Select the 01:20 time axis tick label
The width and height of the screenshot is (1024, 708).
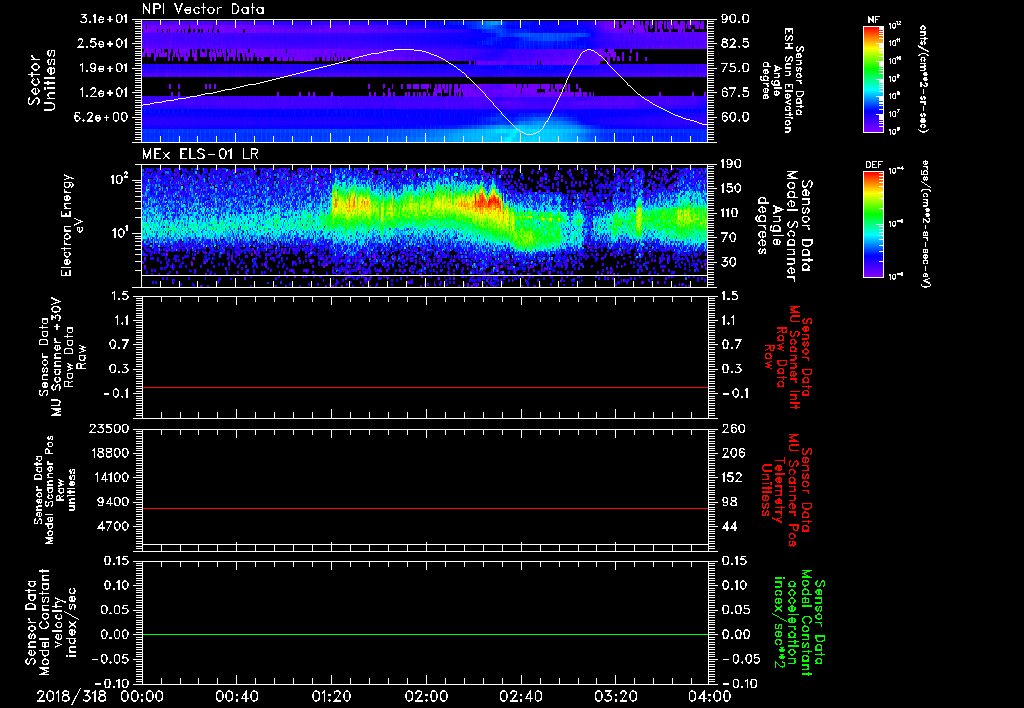point(331,695)
